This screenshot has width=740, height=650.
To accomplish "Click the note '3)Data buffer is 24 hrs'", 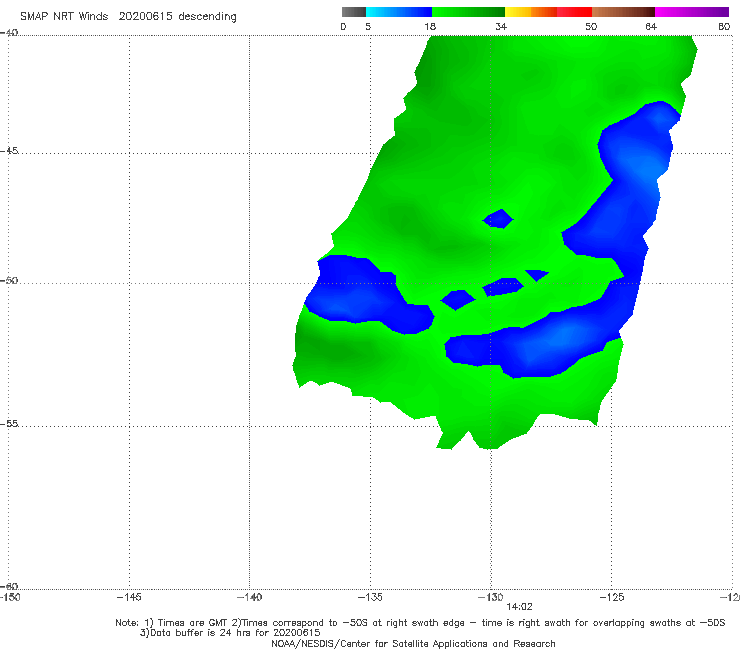I will pyautogui.click(x=230, y=633).
